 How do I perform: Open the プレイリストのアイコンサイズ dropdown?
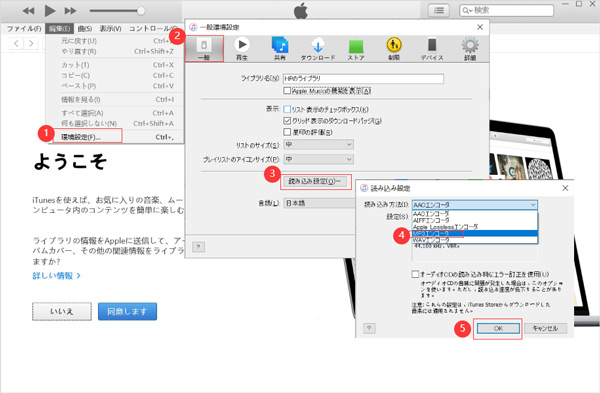(x=318, y=159)
